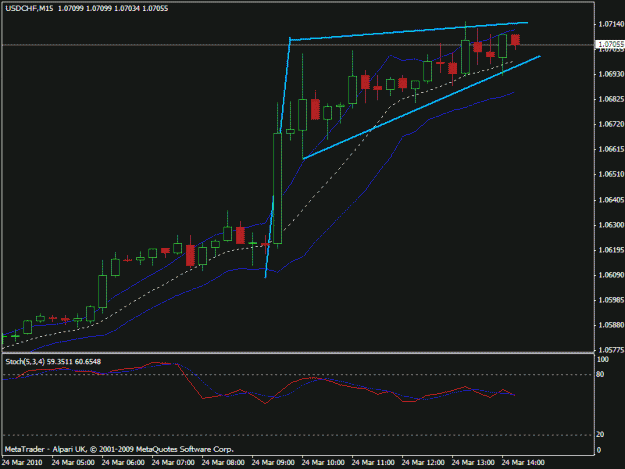Viewport: 625px width, 469px height.
Task: Click the 1.06300 price axis label
Action: tap(611, 225)
